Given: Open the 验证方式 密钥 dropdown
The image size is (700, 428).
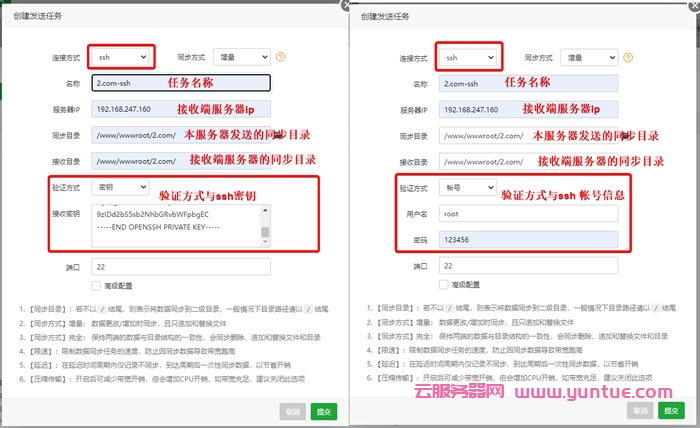Looking at the screenshot, I should click(x=119, y=187).
